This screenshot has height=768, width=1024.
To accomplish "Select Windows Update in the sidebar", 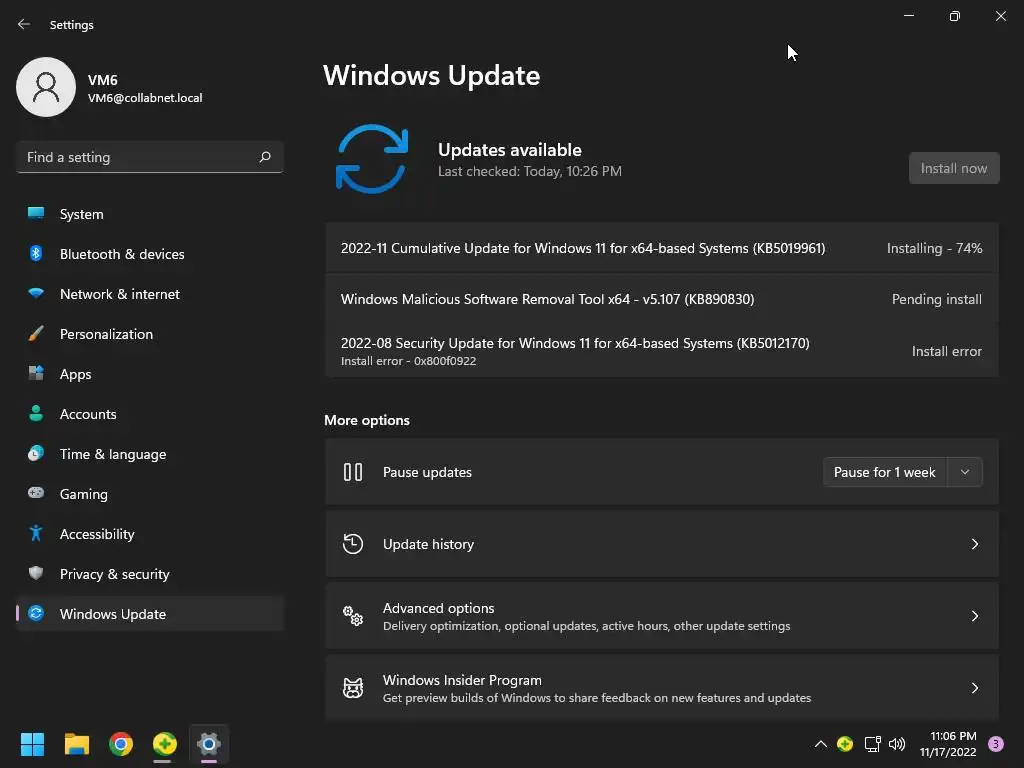I will click(150, 614).
